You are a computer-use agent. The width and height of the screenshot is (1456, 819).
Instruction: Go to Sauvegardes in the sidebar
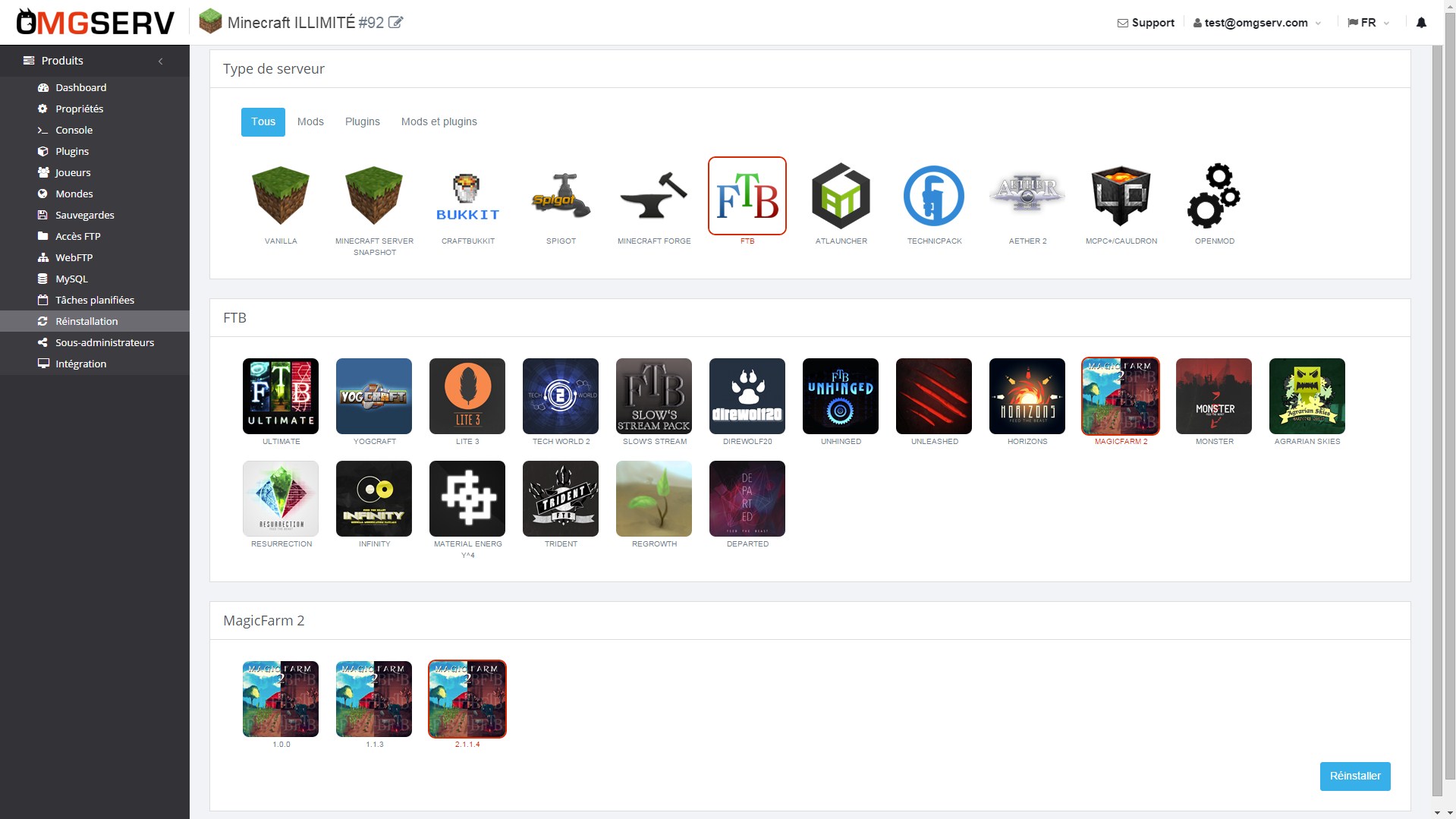pos(95,215)
